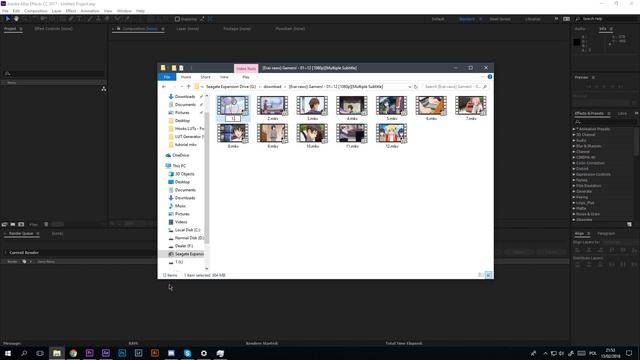
Task: Click the Explorer search field
Action: pos(455,87)
